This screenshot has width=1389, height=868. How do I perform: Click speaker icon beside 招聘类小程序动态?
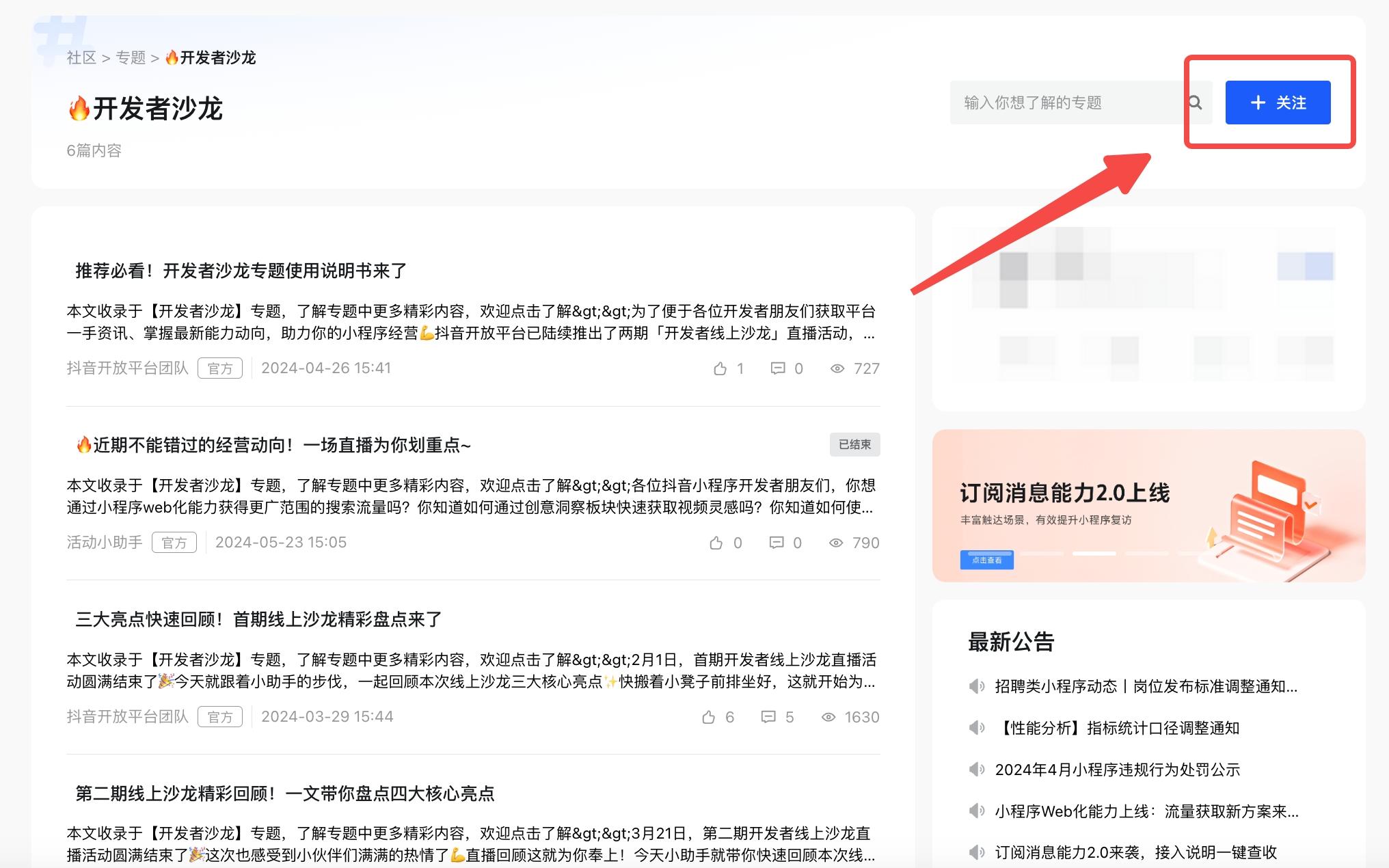tap(977, 686)
